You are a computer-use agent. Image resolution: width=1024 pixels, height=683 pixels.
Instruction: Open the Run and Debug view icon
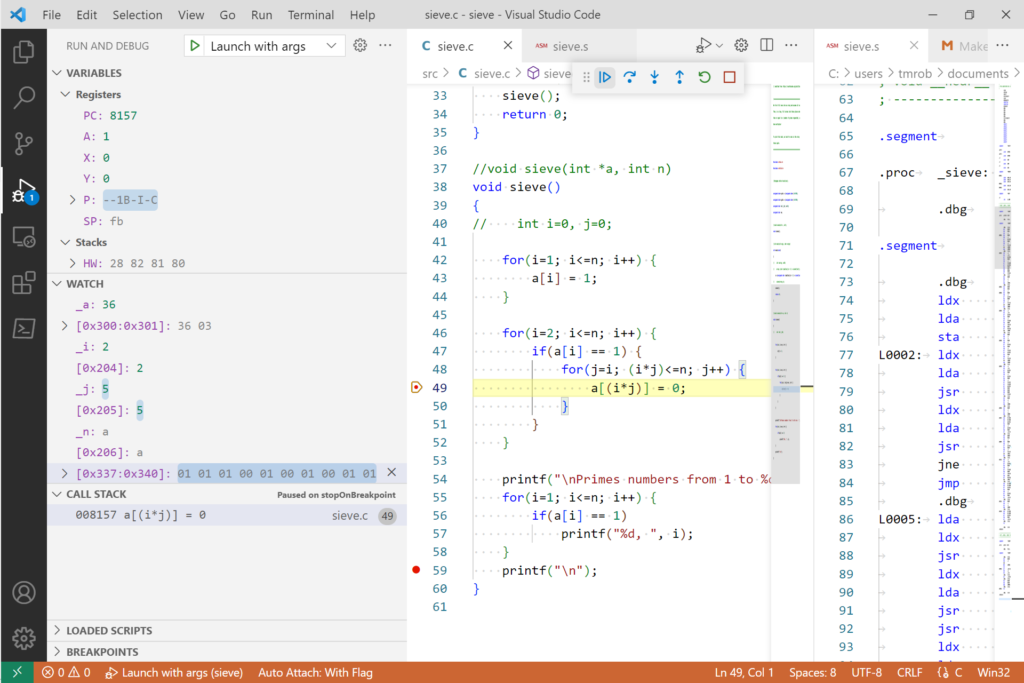tap(24, 191)
